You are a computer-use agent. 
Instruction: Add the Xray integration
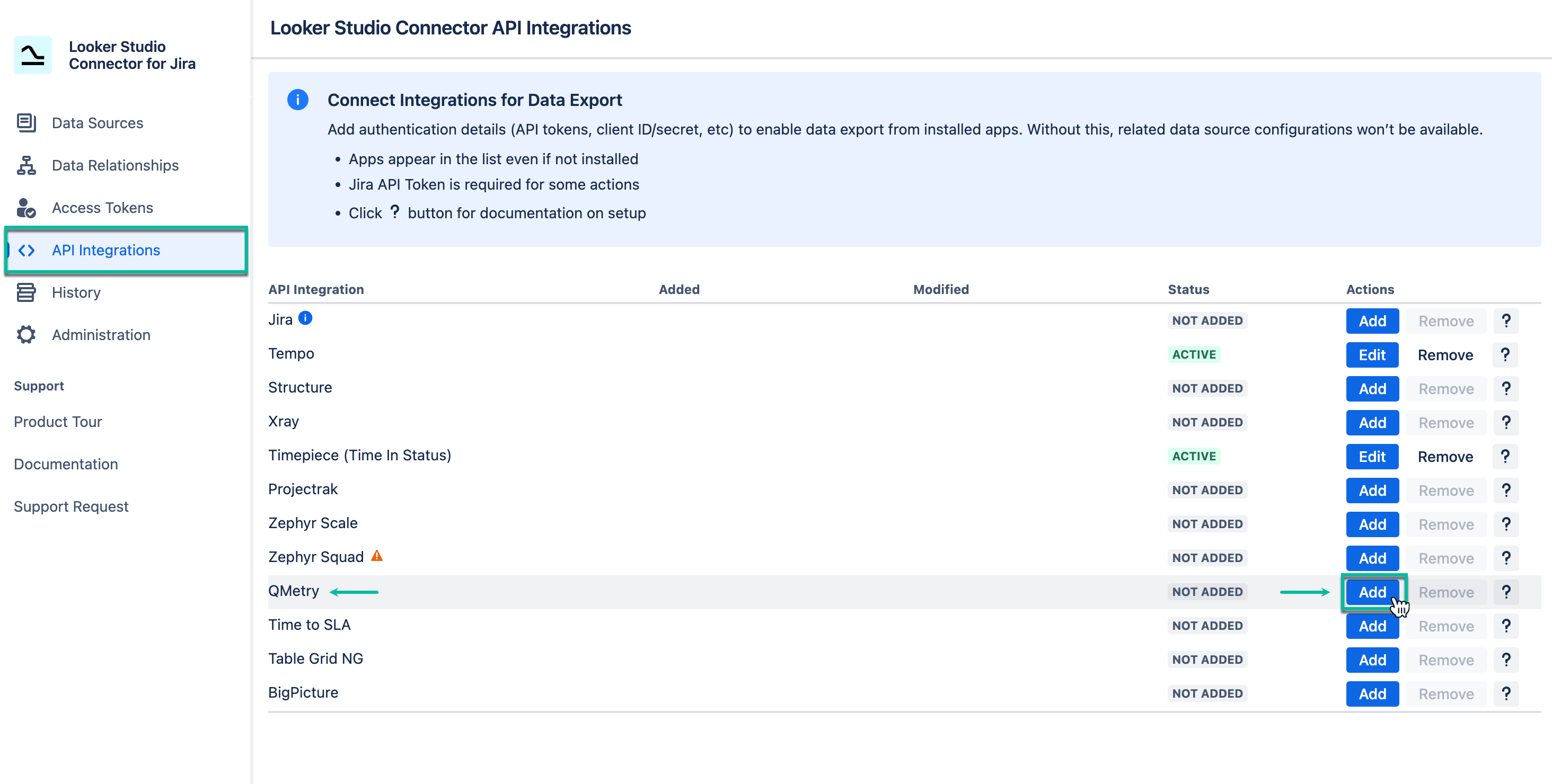pos(1372,422)
